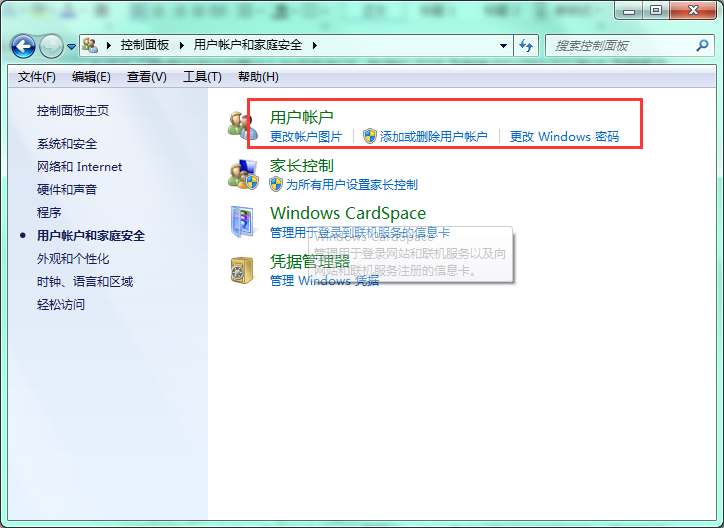Click the search magnifier icon
This screenshot has width=724, height=528.
(x=702, y=45)
